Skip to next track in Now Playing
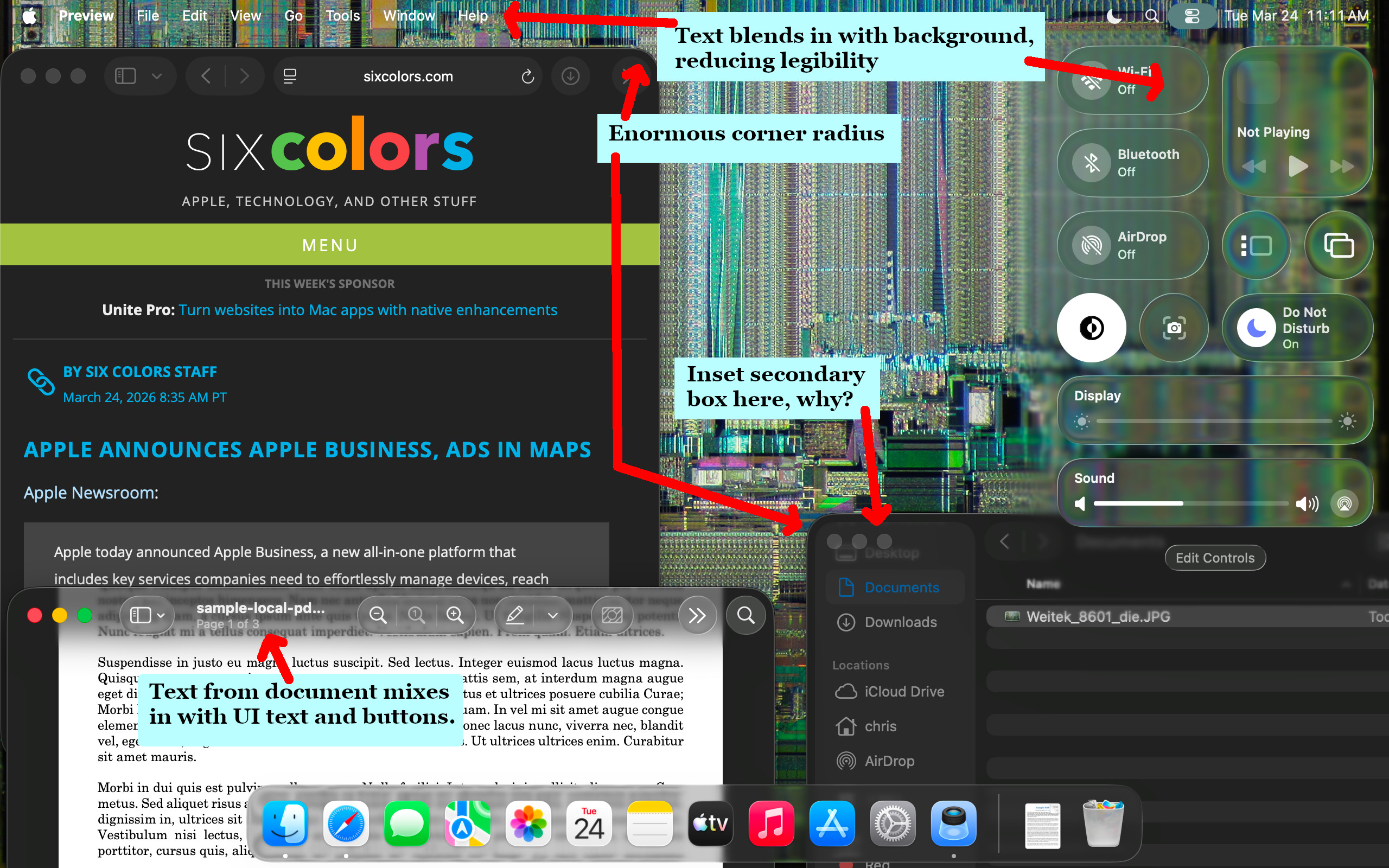 [1342, 166]
